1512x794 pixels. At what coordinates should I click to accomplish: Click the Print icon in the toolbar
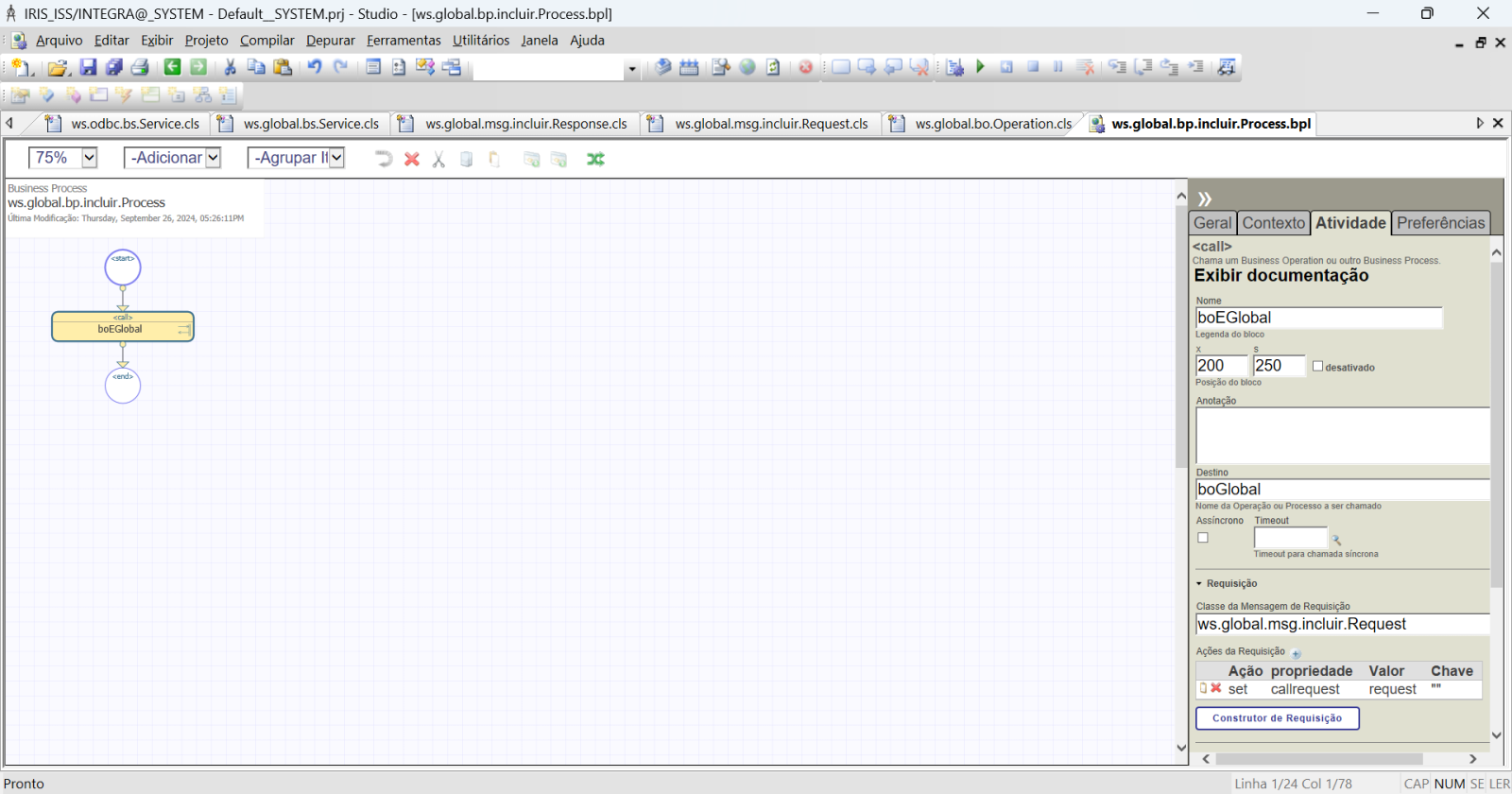[x=140, y=67]
